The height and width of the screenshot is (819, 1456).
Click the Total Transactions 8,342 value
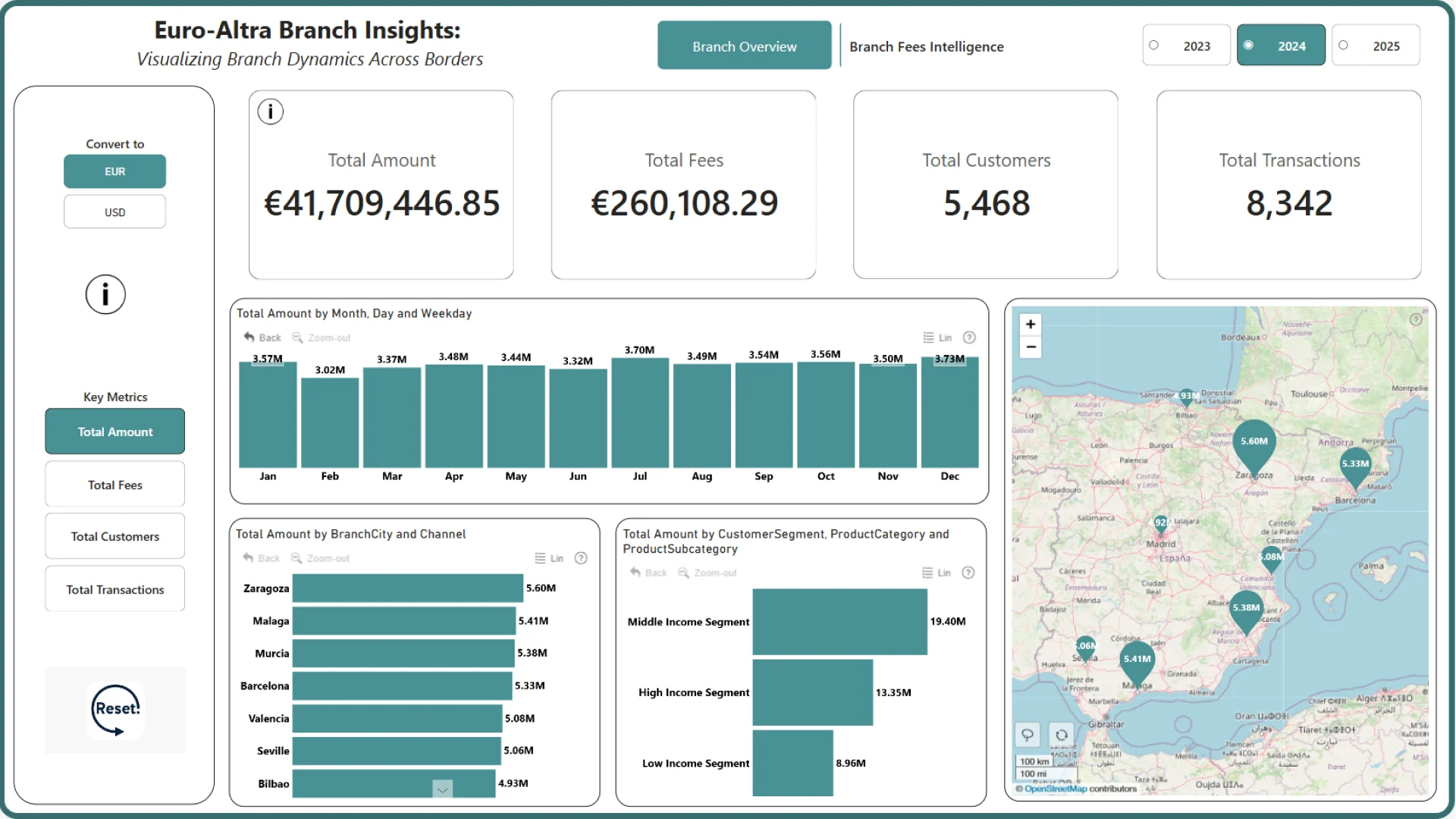[x=1289, y=203]
